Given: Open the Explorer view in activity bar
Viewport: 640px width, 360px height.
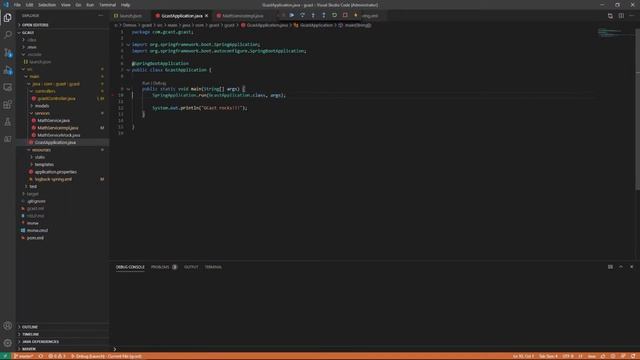Looking at the screenshot, I should click(x=8, y=18).
